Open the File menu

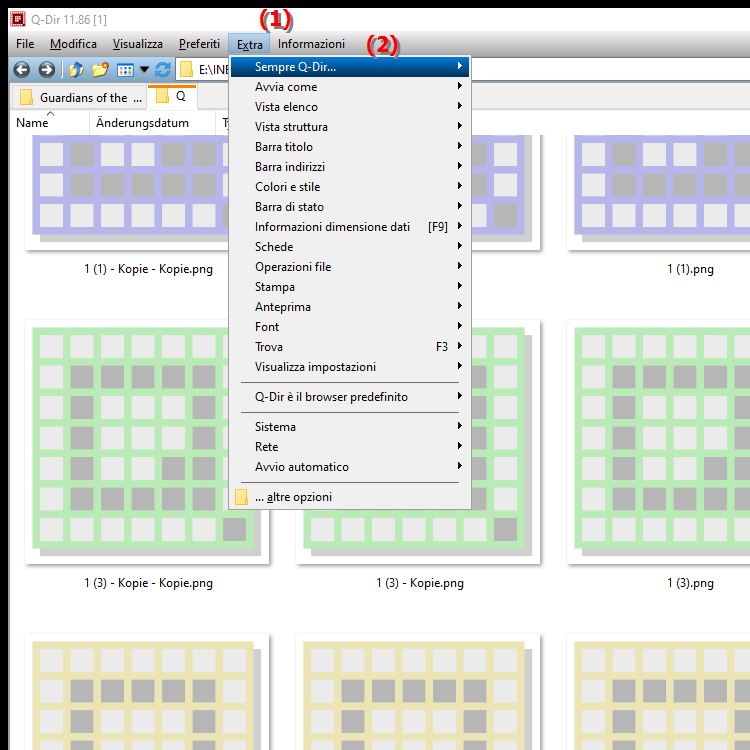click(25, 44)
